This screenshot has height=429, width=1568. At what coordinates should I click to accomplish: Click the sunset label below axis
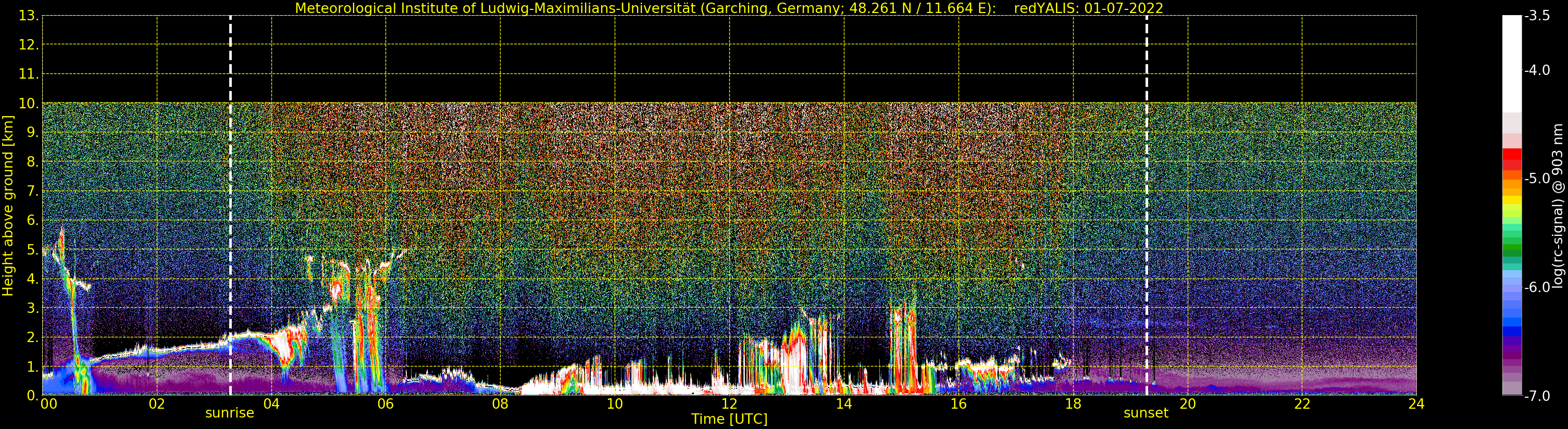click(x=1146, y=413)
